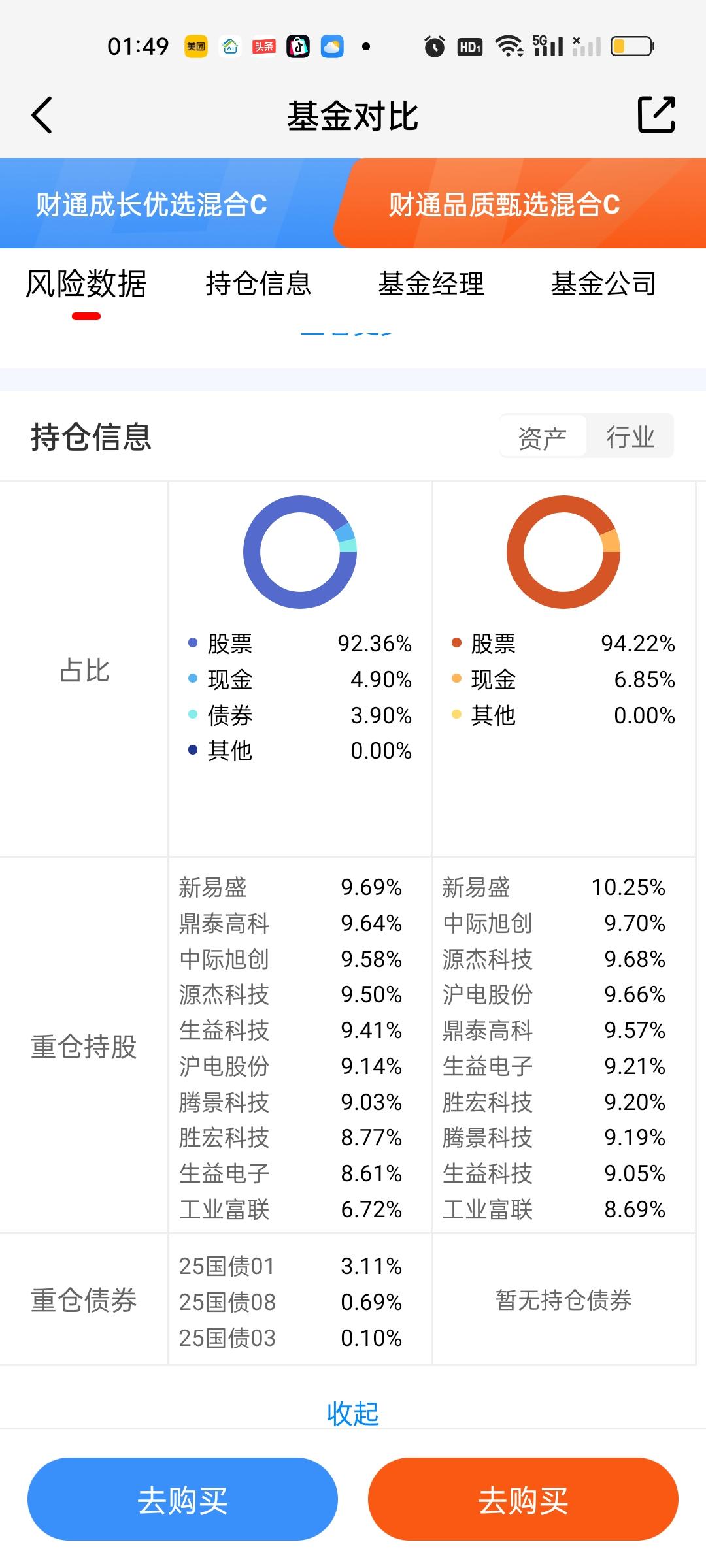Select the 财通成长优选混合C fund header
This screenshot has height=1568, width=706.
click(152, 204)
